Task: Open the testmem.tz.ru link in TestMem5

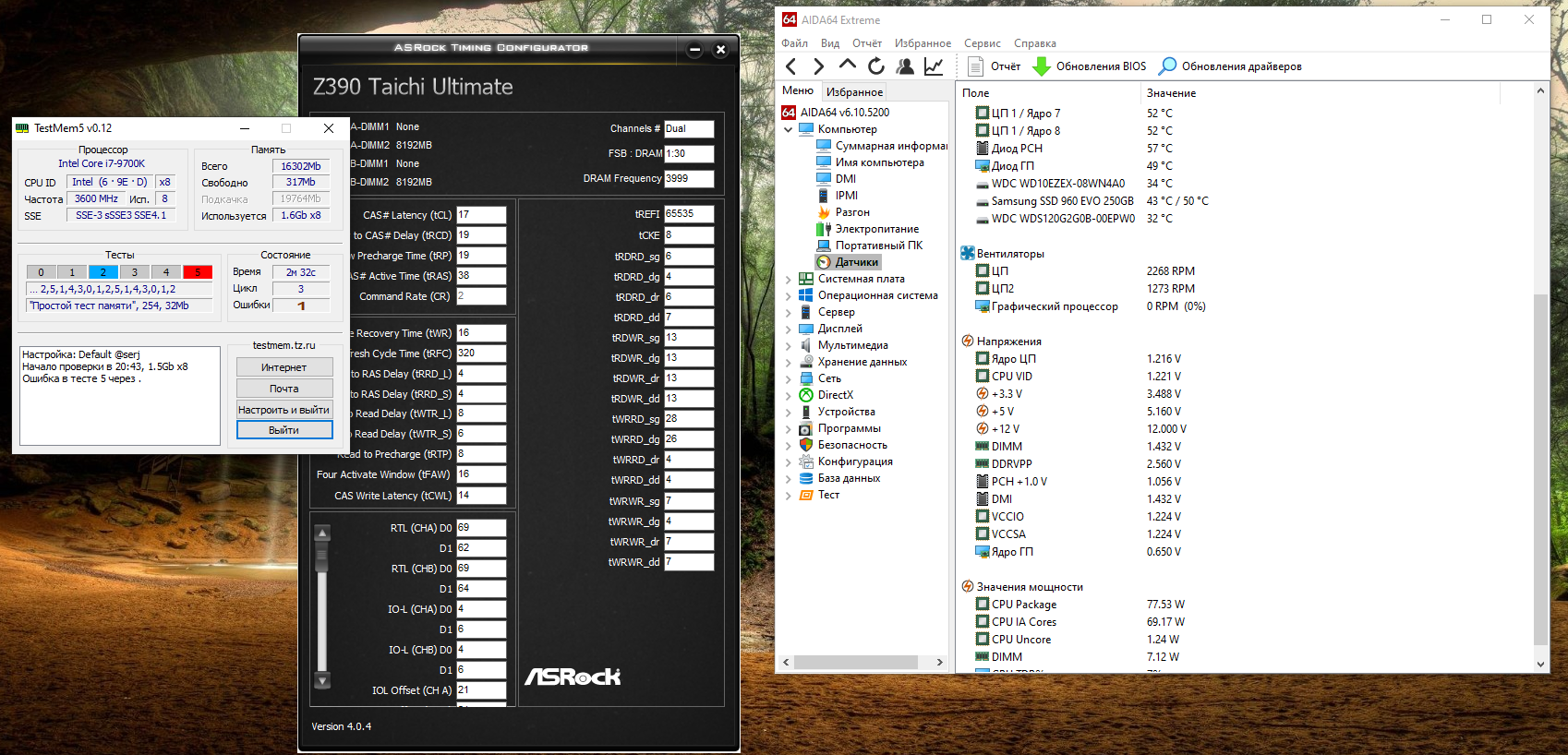Action: tap(284, 345)
